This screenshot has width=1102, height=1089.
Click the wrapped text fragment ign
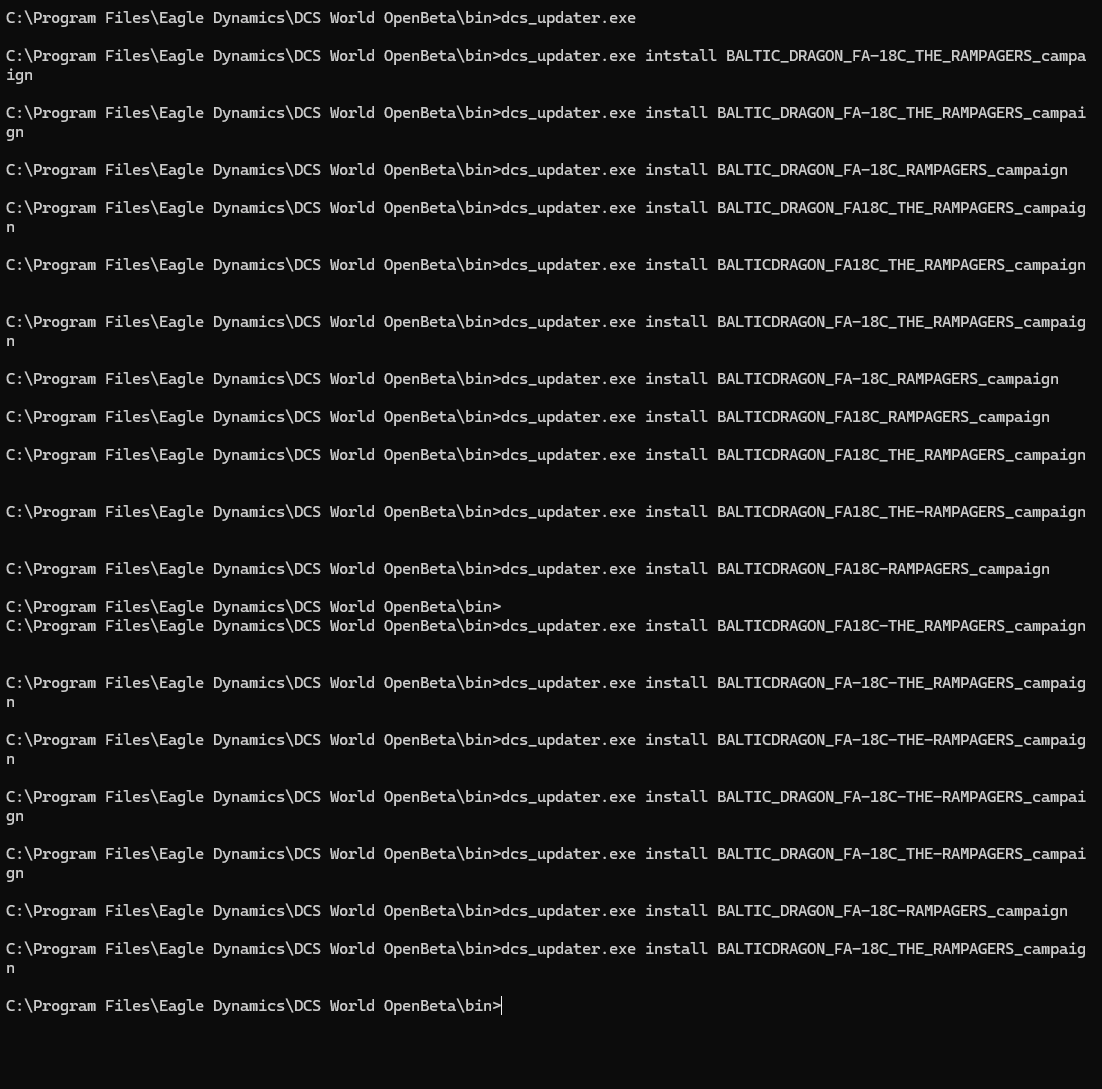[x=19, y=75]
